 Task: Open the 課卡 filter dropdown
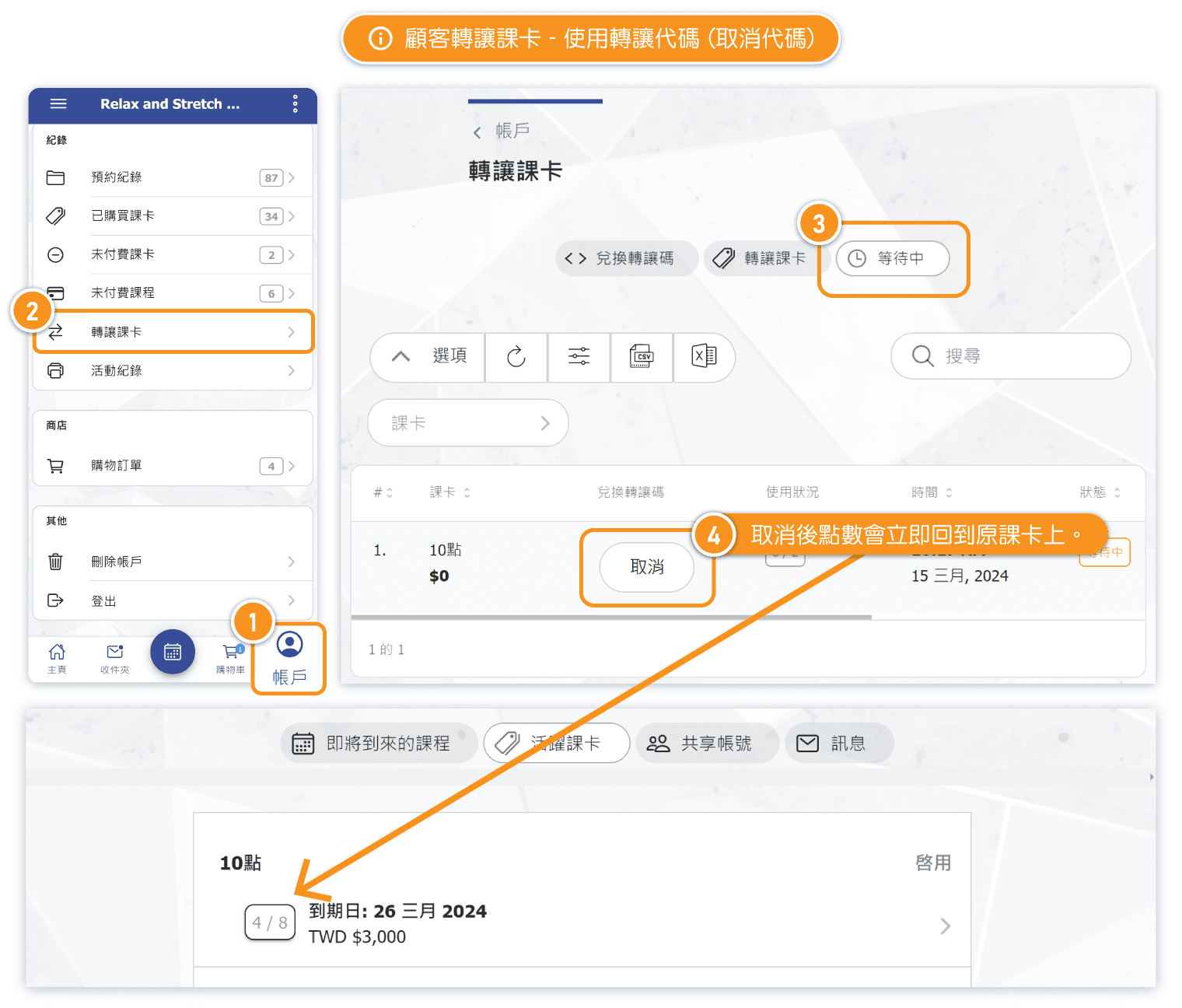coord(468,423)
